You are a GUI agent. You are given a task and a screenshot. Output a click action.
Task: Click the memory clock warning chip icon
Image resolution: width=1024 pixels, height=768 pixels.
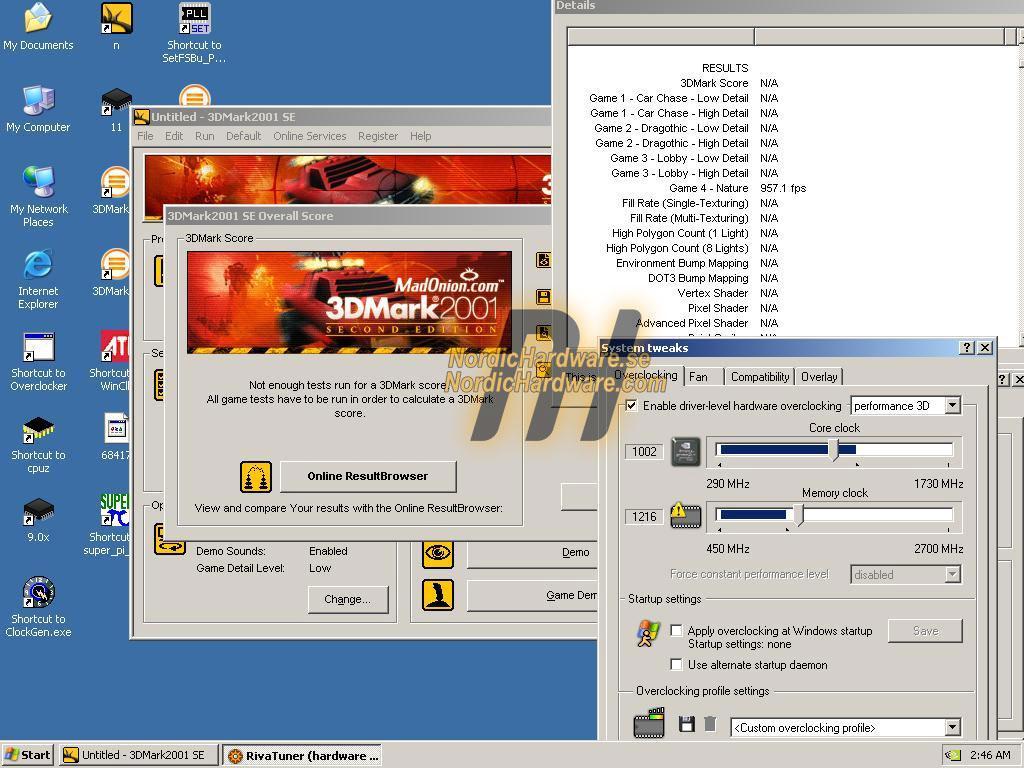click(x=685, y=515)
